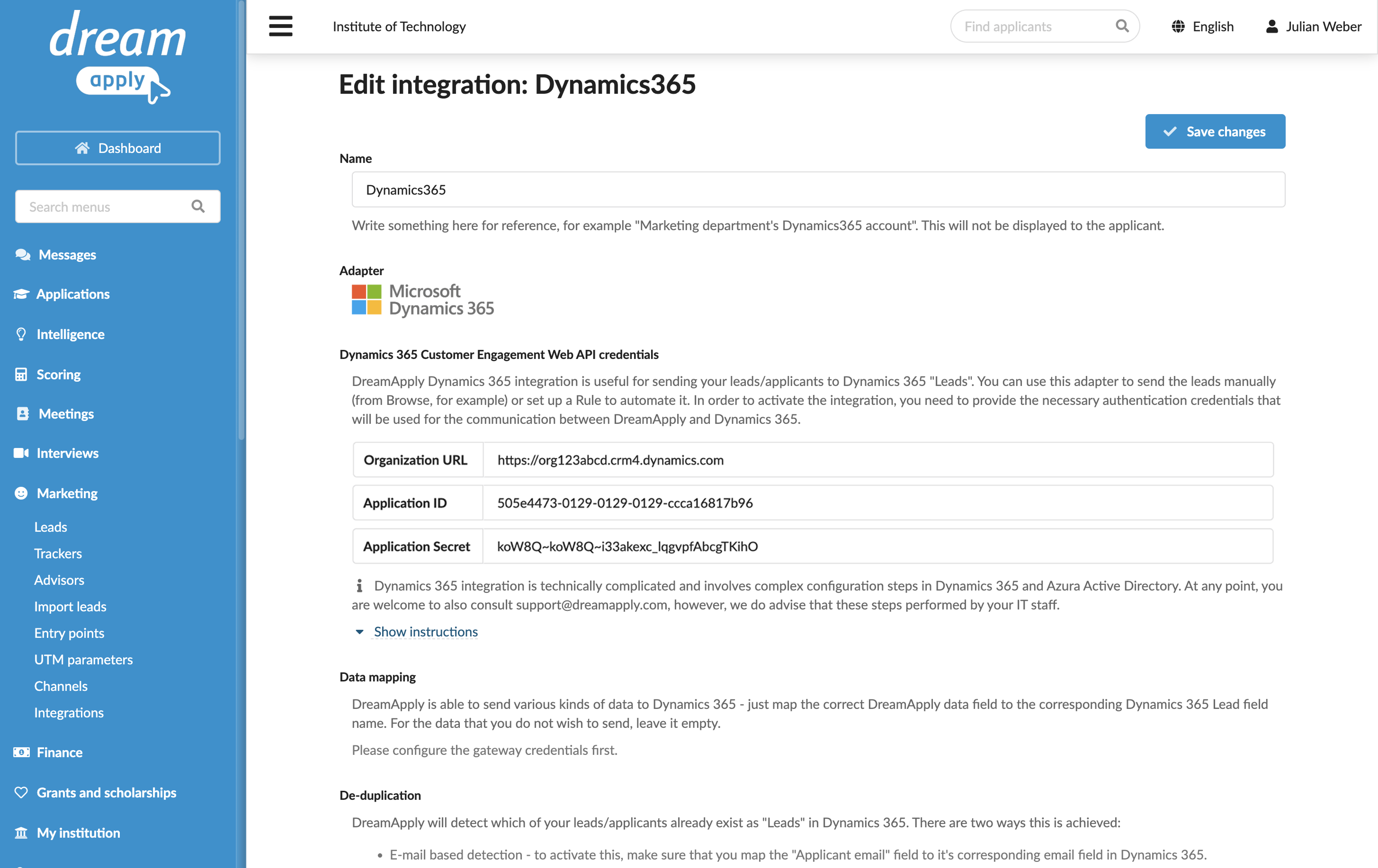Screen dimensions: 1378x868
Task: Collapse the Marketing menu
Action: [67, 493]
